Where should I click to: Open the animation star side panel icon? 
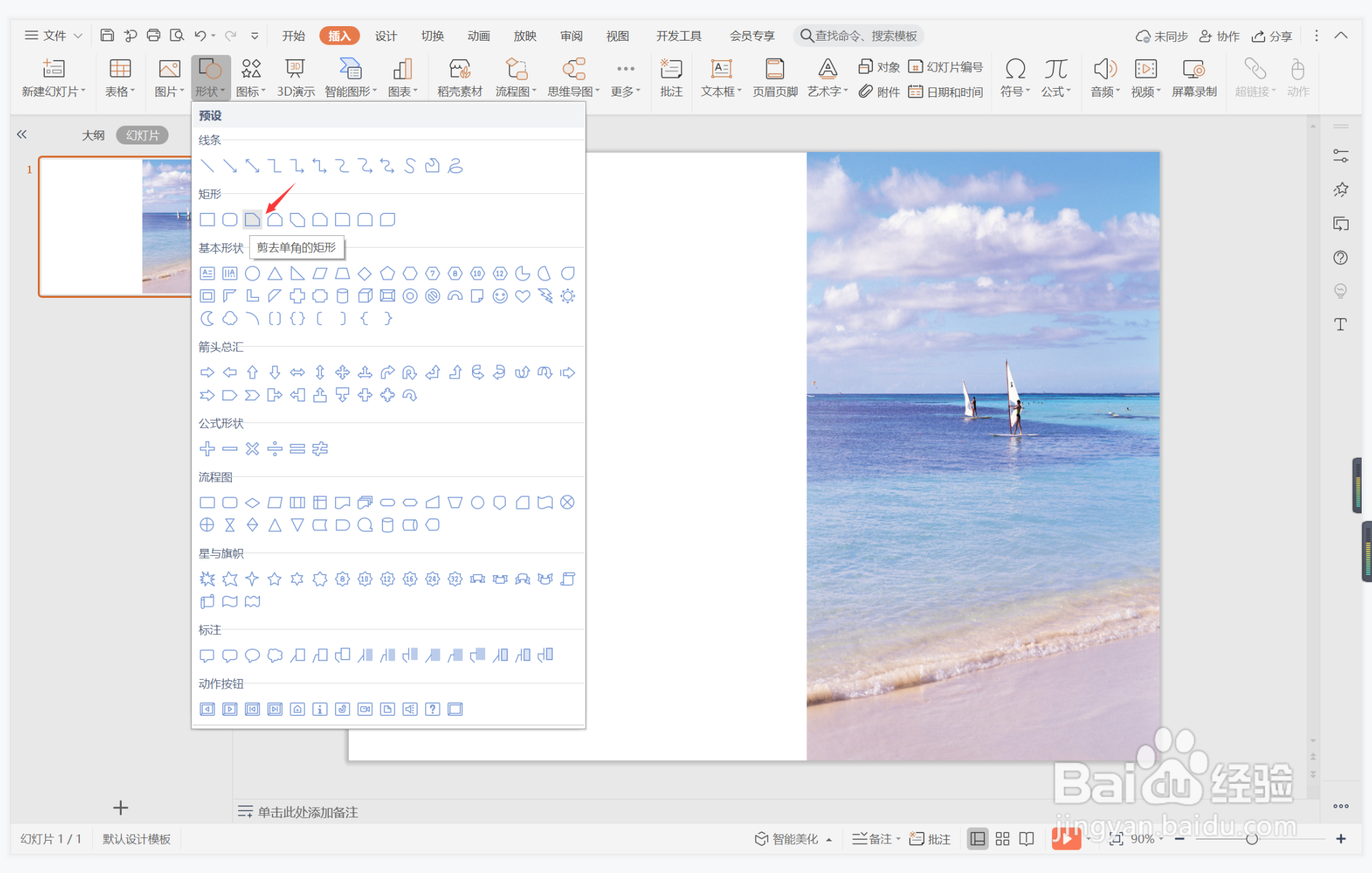pyautogui.click(x=1340, y=189)
